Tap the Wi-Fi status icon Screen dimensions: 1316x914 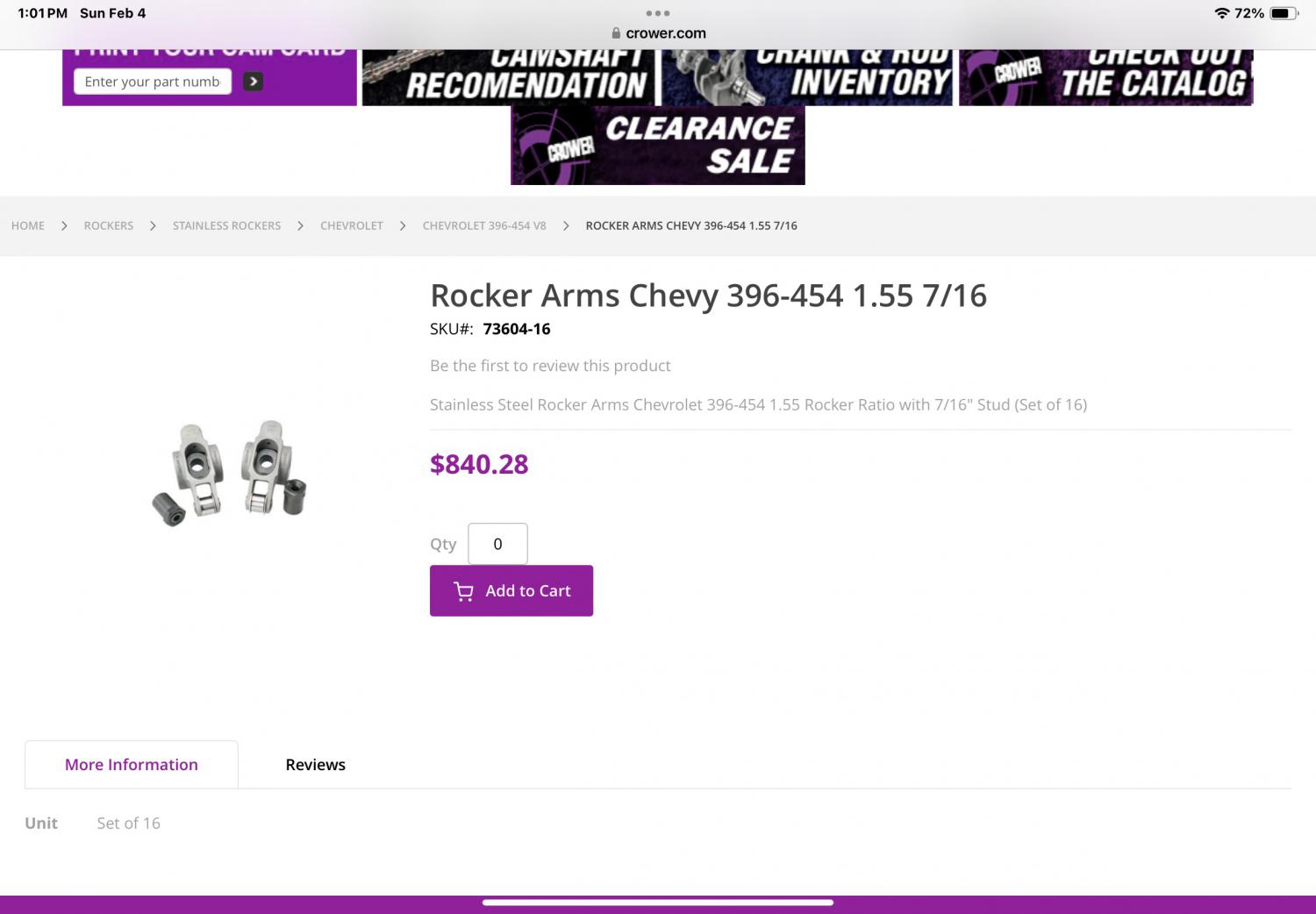(1221, 13)
